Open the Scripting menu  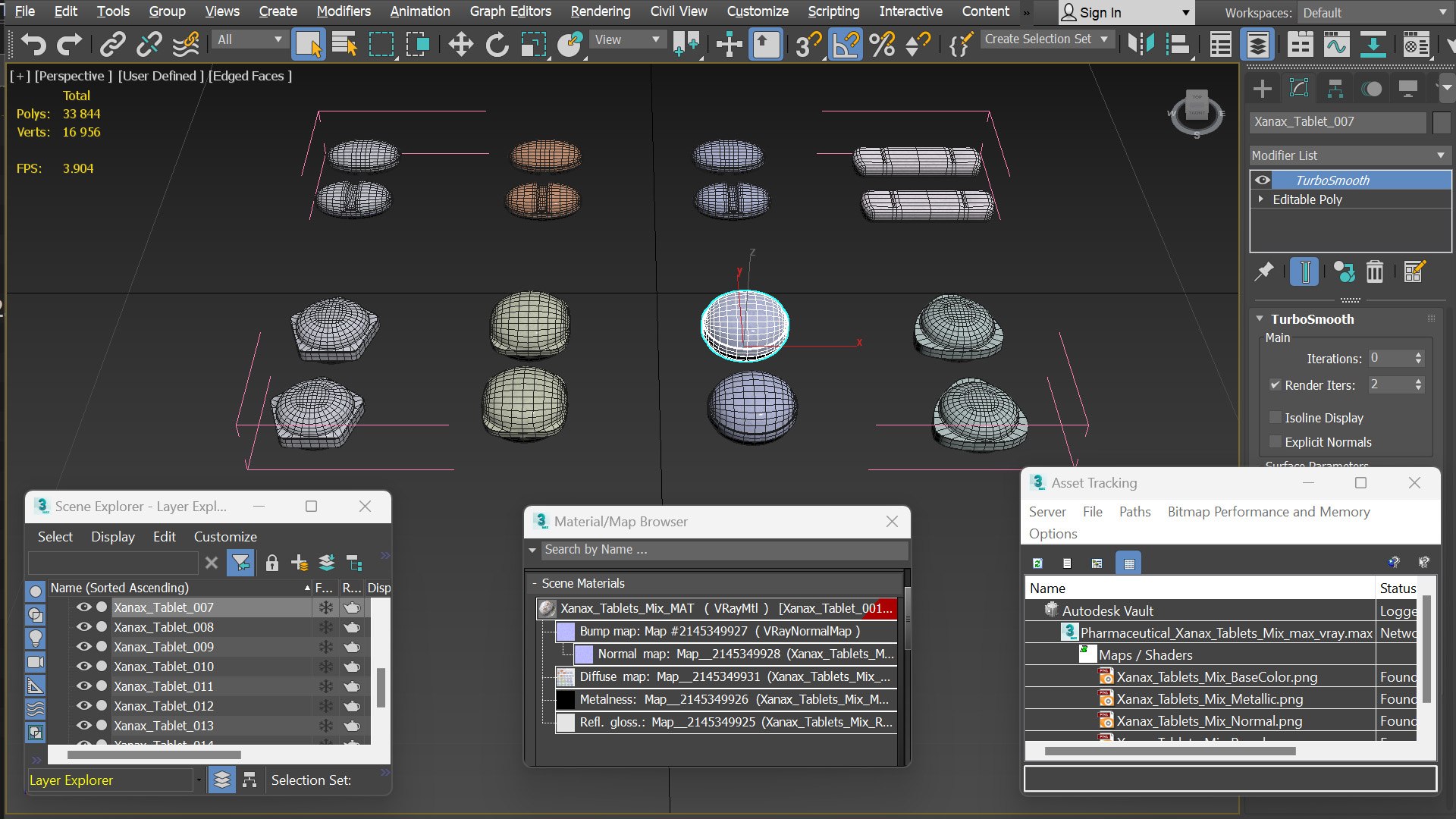coord(833,11)
